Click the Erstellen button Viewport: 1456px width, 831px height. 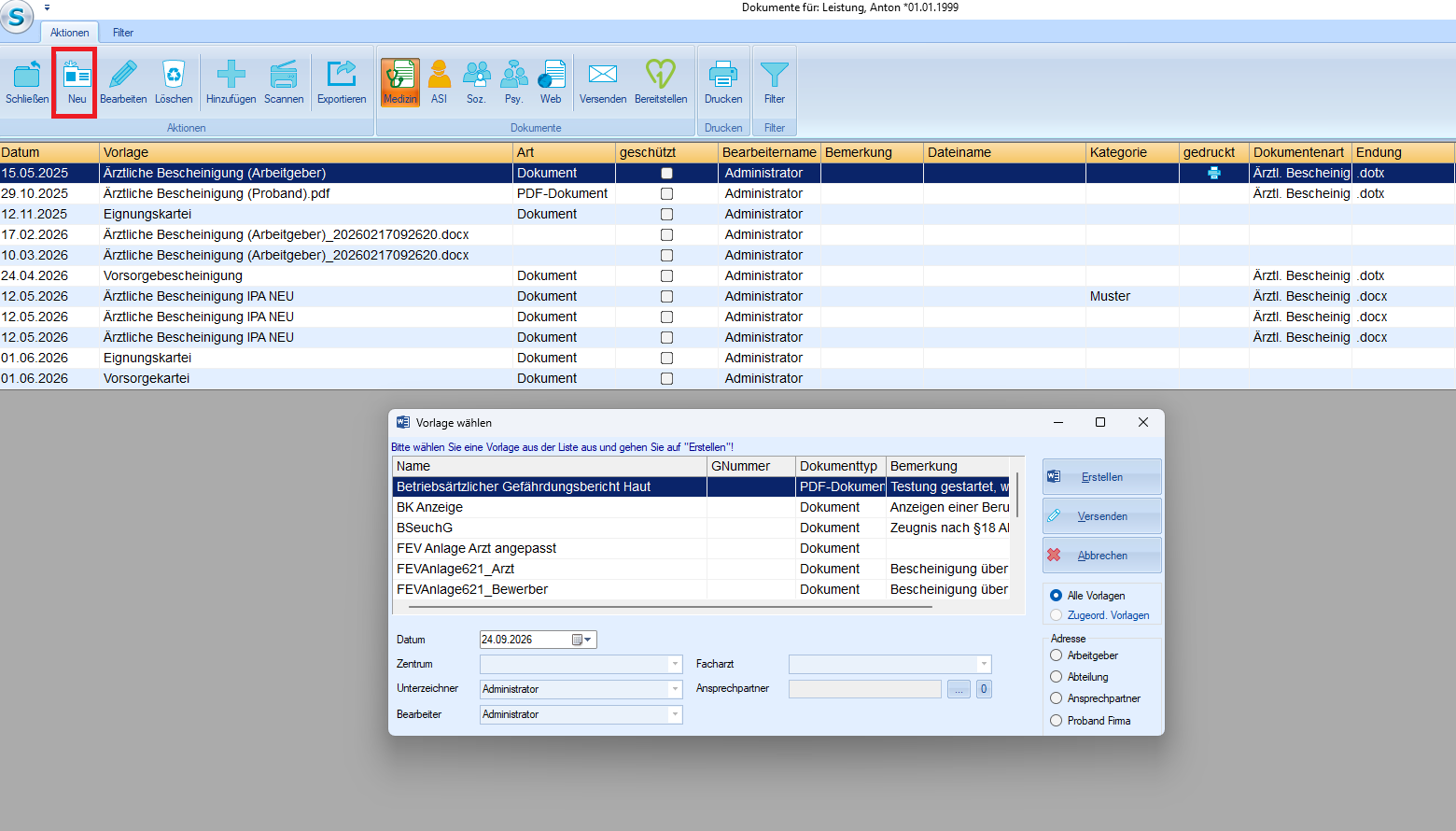pos(1102,477)
